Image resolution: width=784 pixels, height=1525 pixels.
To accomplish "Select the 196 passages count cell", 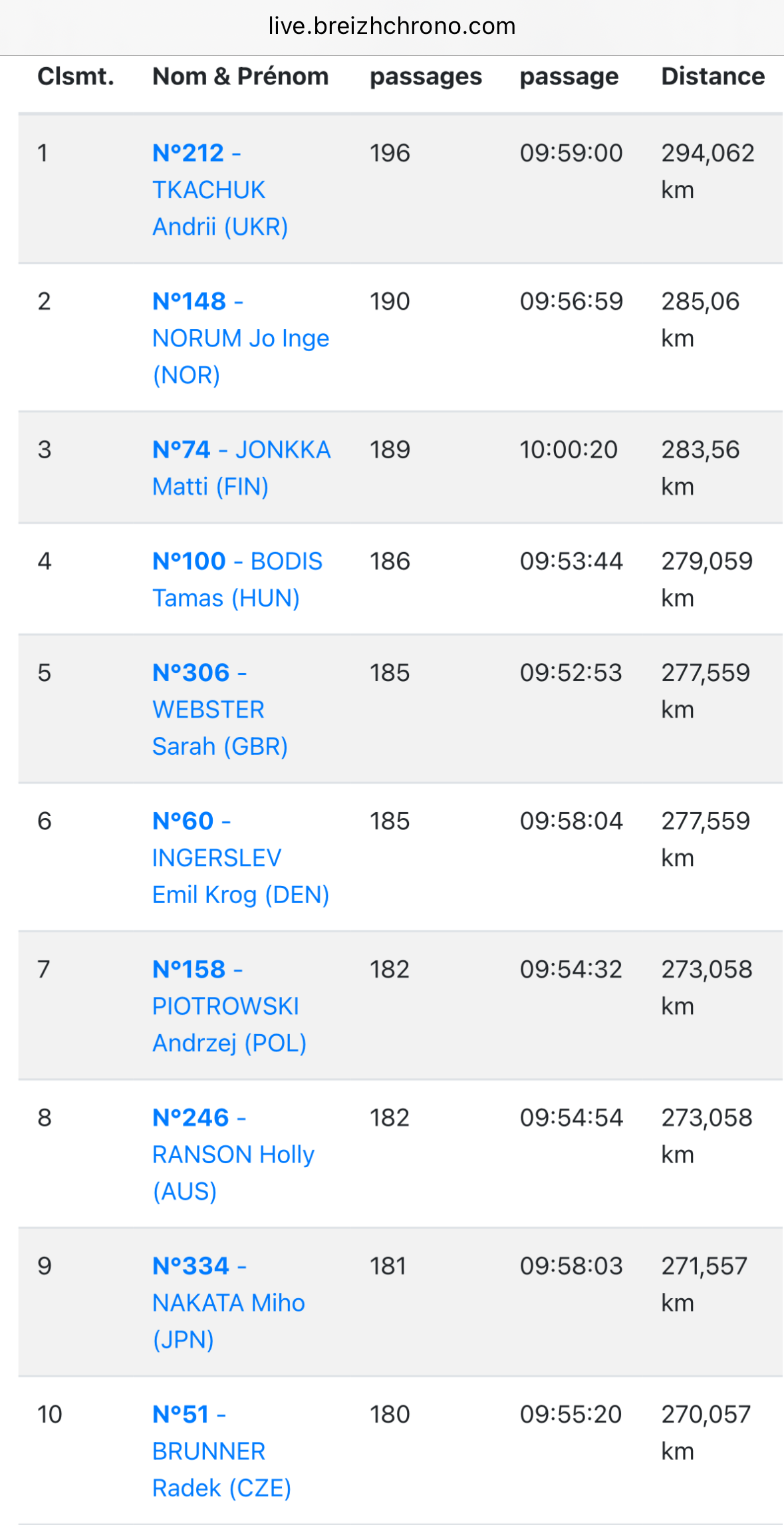I will tap(390, 154).
